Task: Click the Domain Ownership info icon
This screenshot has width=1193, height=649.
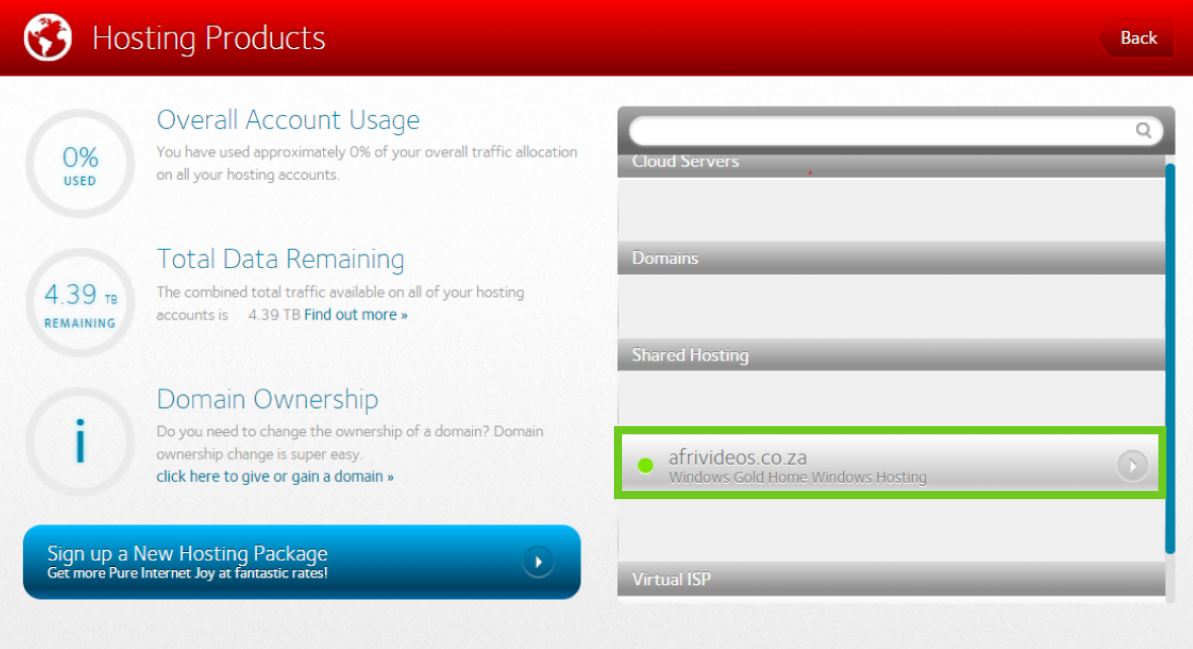Action: (x=80, y=441)
